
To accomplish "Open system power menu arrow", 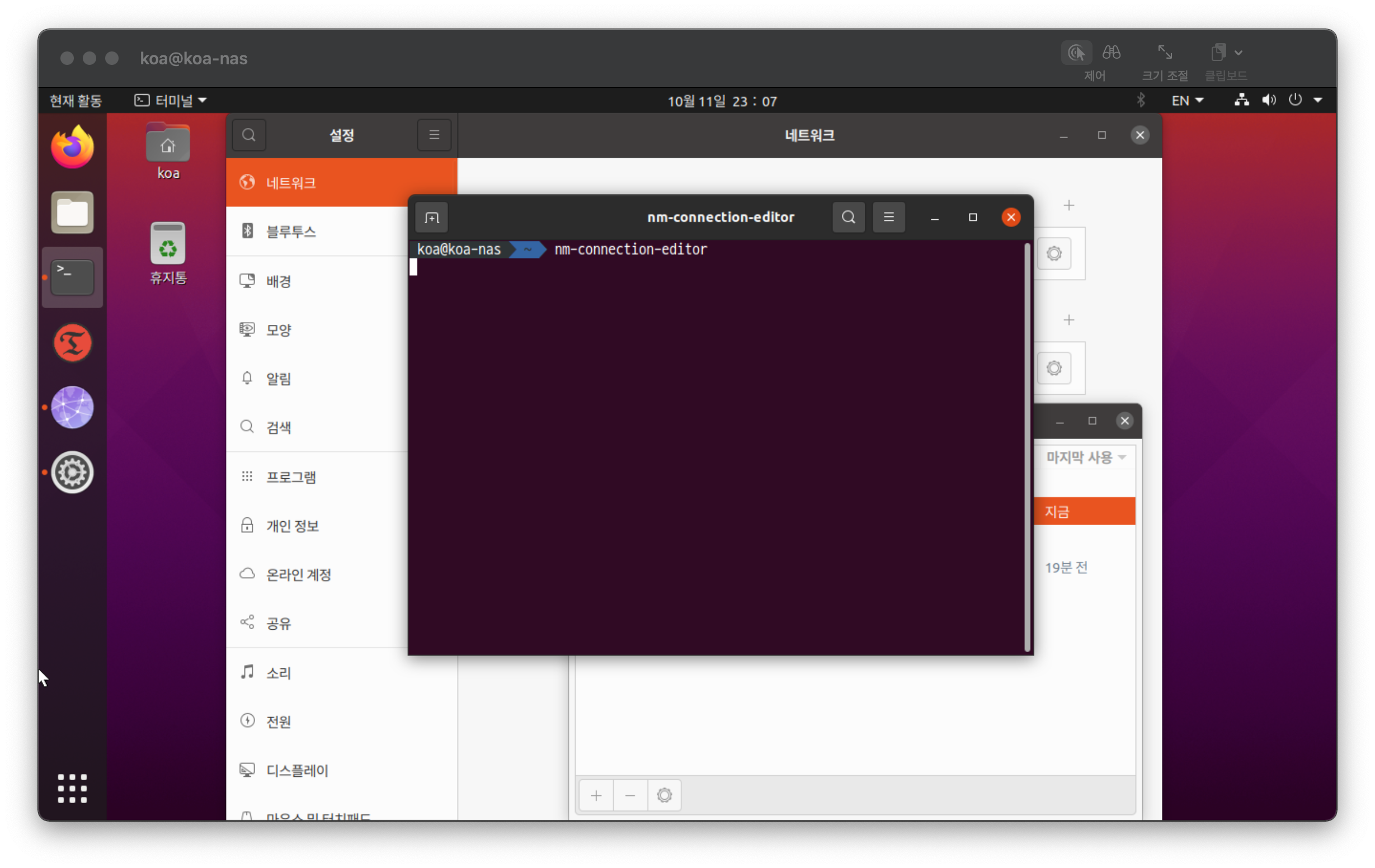I will pyautogui.click(x=1318, y=101).
